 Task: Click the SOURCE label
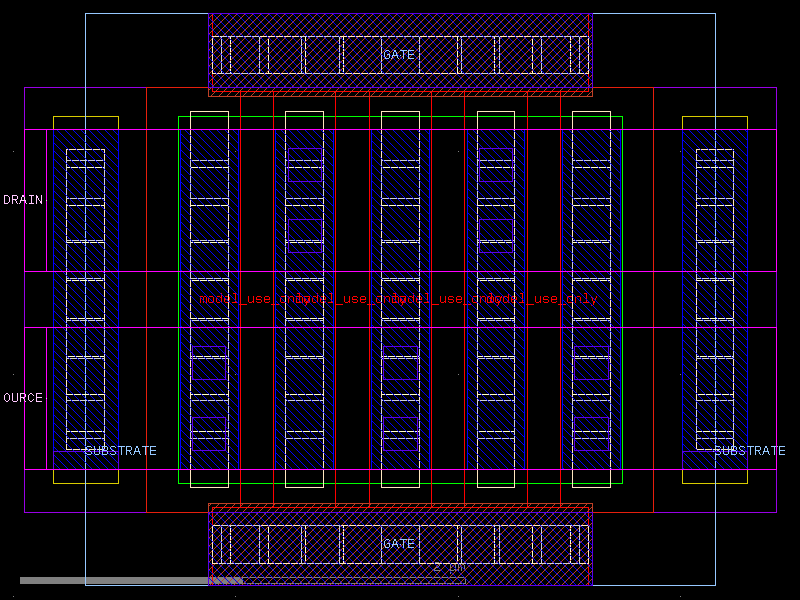click(x=20, y=396)
